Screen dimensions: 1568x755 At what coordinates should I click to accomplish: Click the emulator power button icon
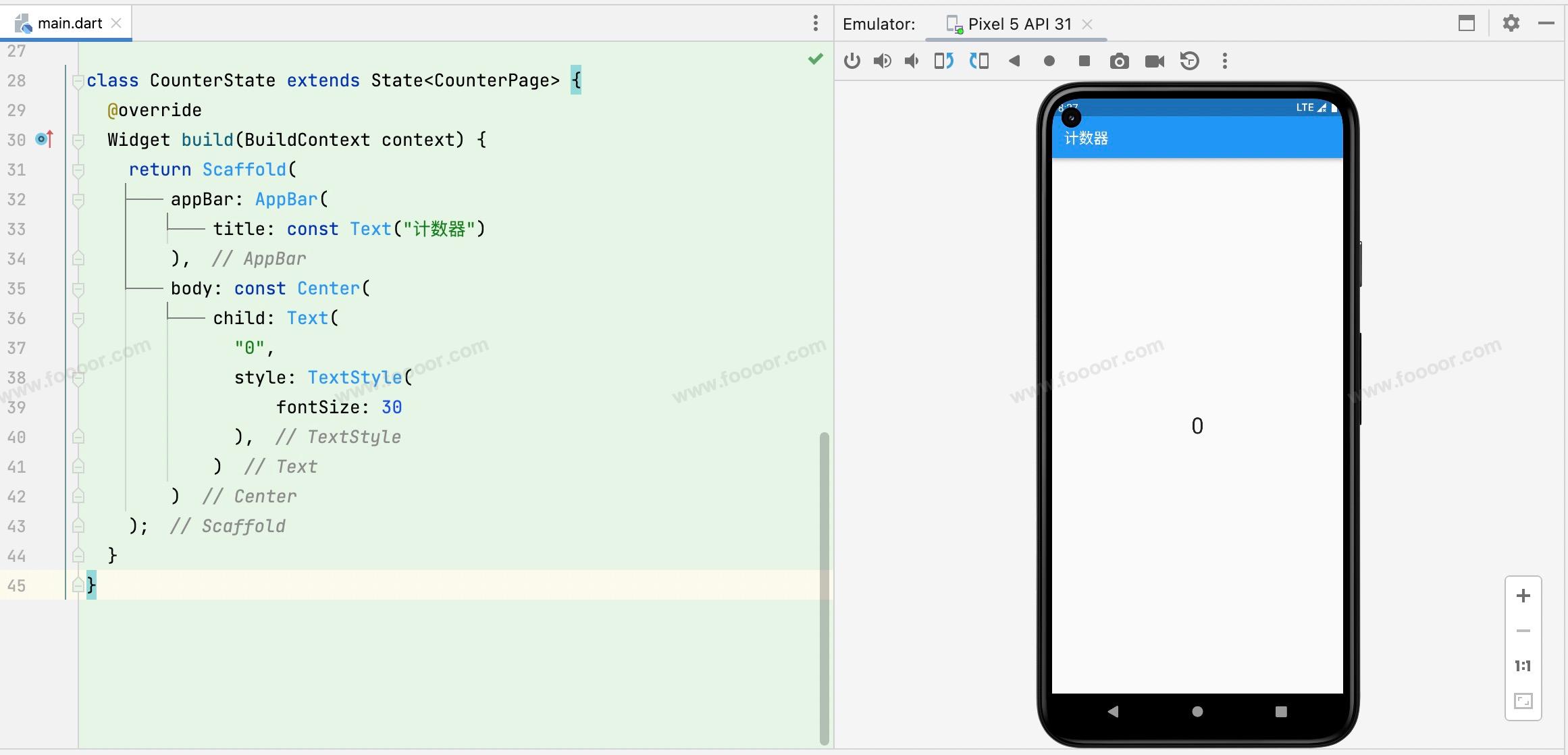[852, 61]
